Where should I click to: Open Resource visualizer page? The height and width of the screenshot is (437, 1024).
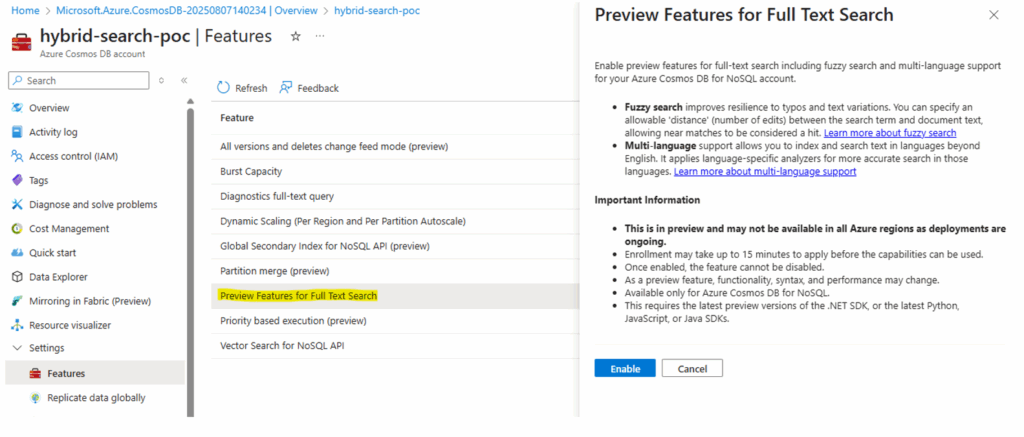[70, 325]
